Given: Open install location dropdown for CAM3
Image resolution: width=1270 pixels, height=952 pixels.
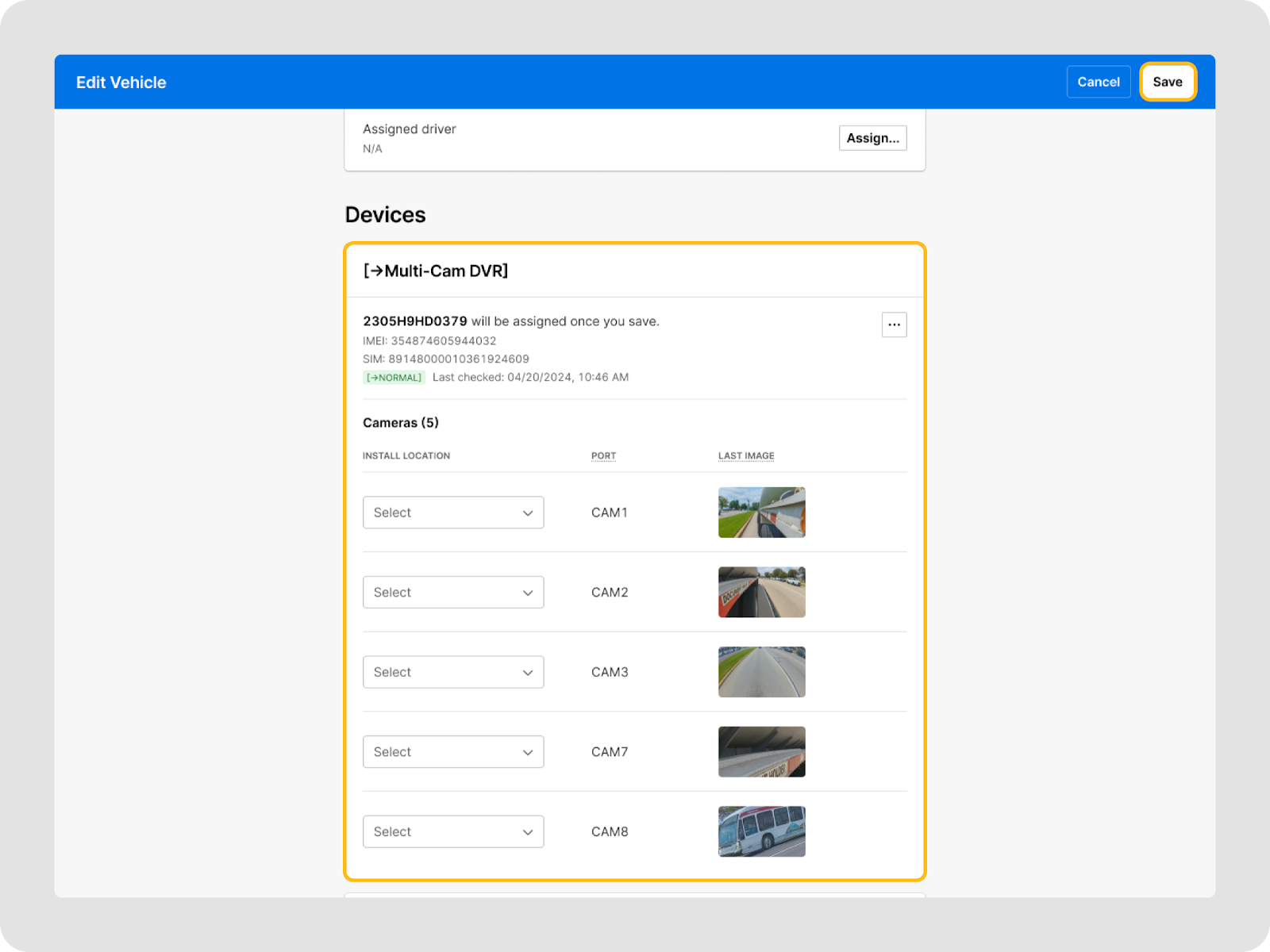Looking at the screenshot, I should coord(452,672).
